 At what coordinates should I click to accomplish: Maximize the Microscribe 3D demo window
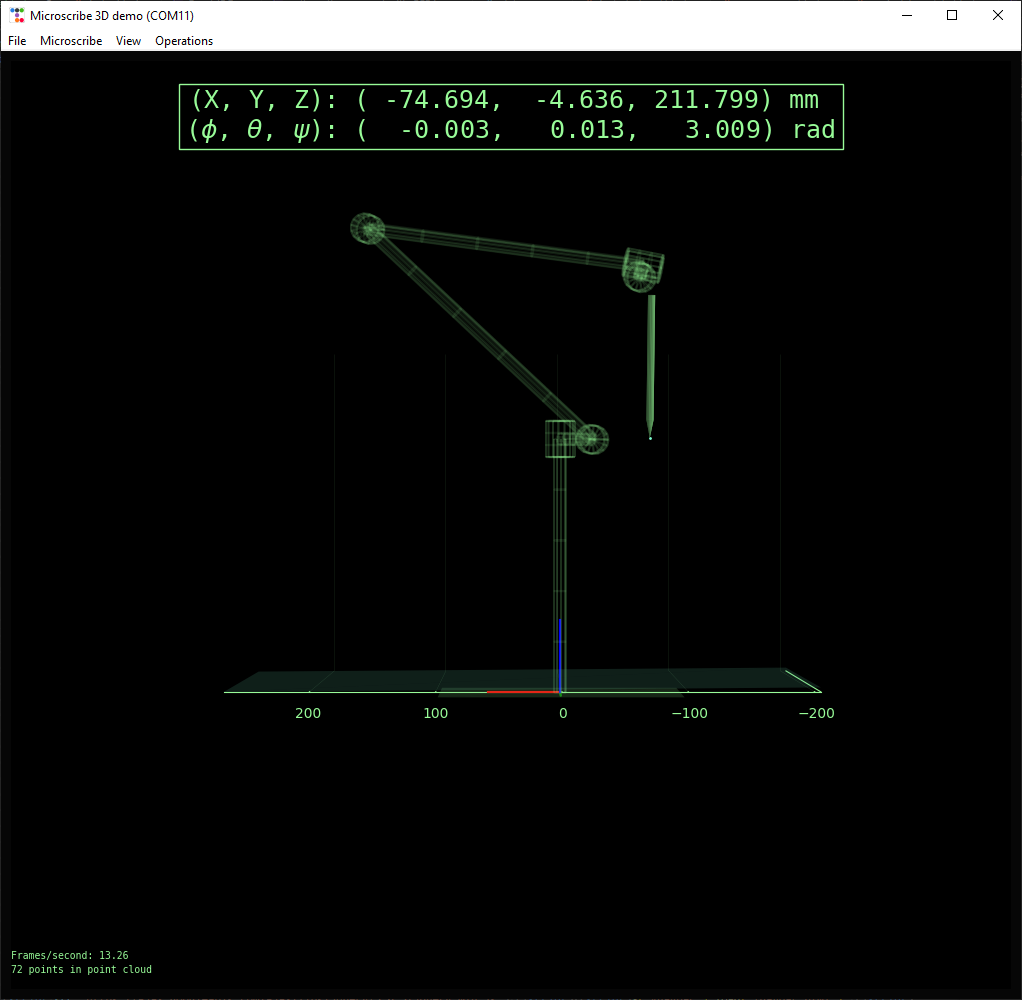point(952,15)
